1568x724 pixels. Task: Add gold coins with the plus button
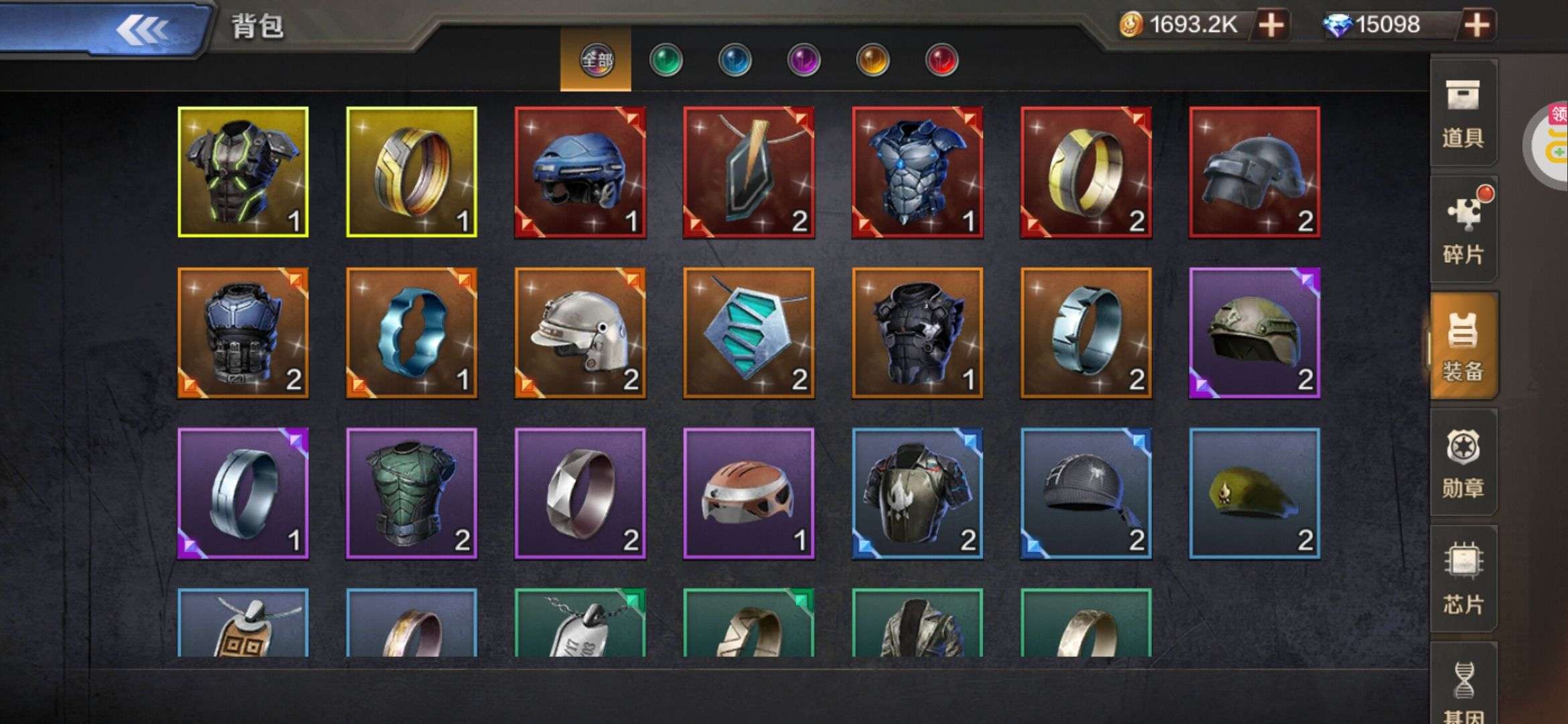1270,25
